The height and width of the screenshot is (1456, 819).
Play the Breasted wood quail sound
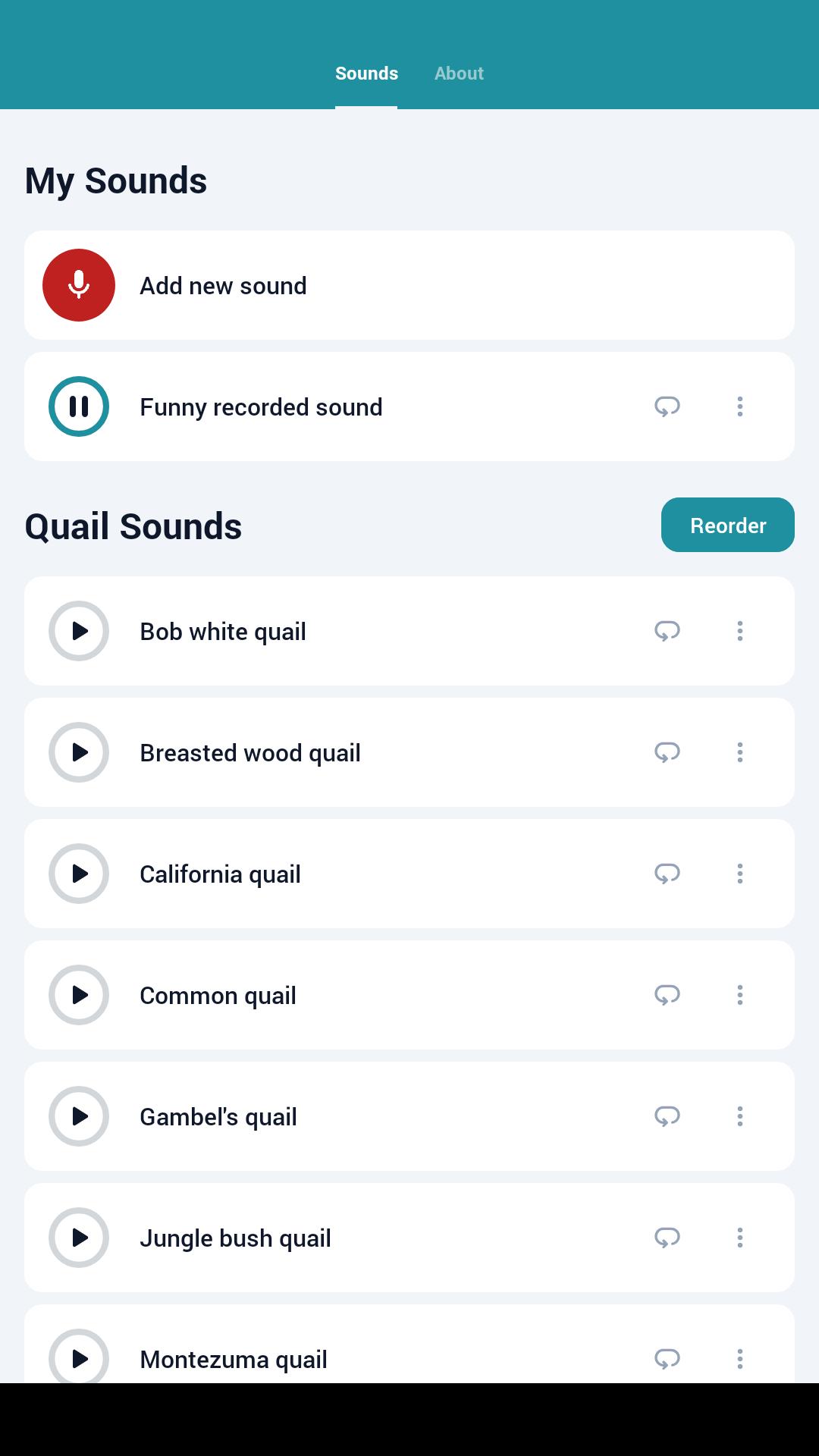[x=79, y=752]
